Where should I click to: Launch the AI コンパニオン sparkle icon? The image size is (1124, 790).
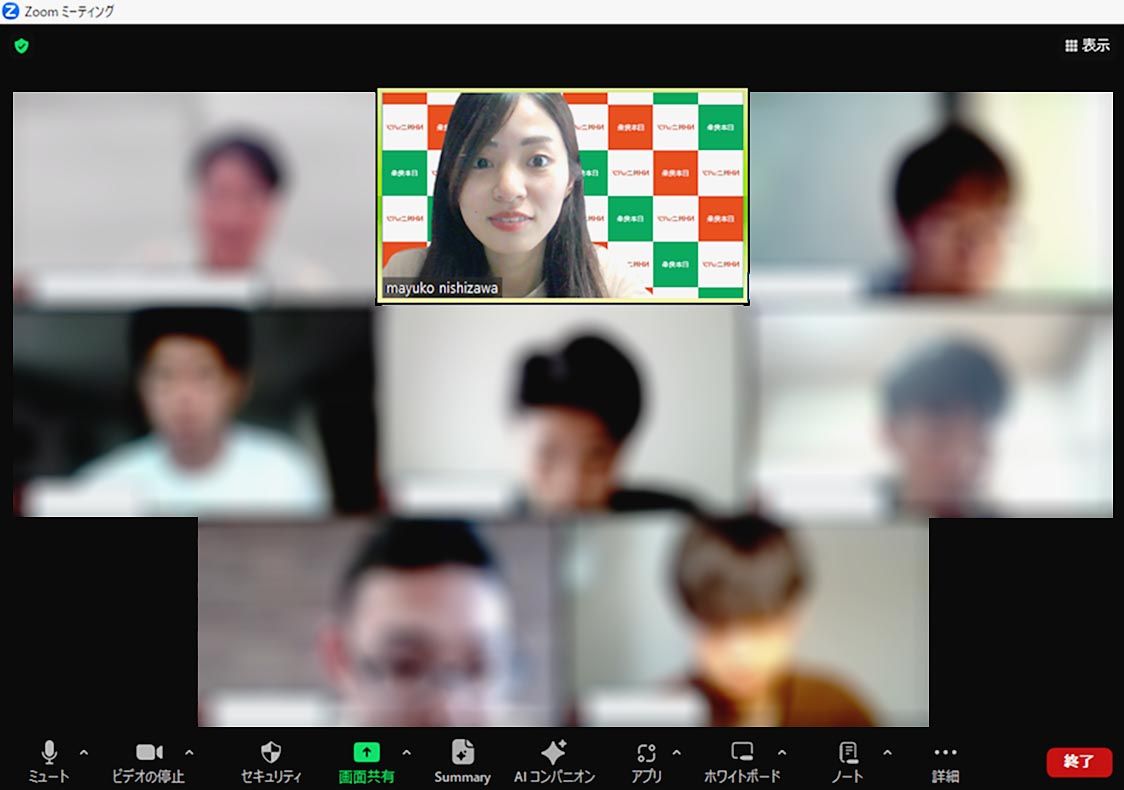point(553,753)
